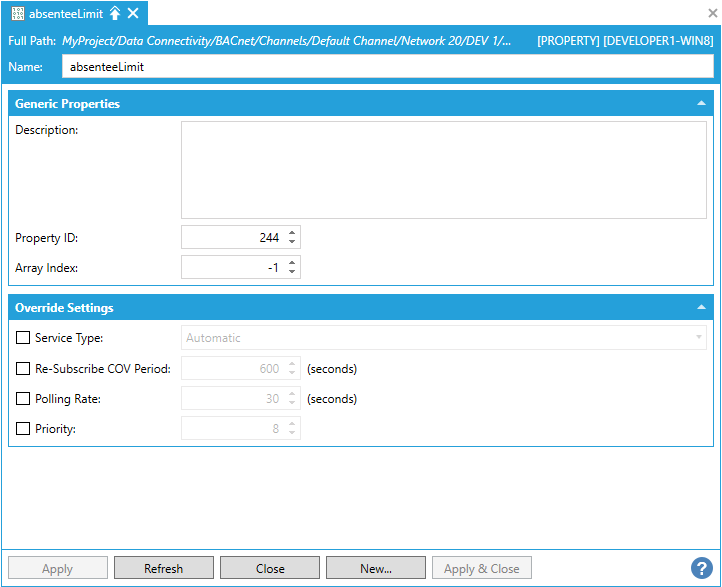Viewport: 722px width, 587px height.
Task: Click the property grid icon on tab
Action: [18, 13]
